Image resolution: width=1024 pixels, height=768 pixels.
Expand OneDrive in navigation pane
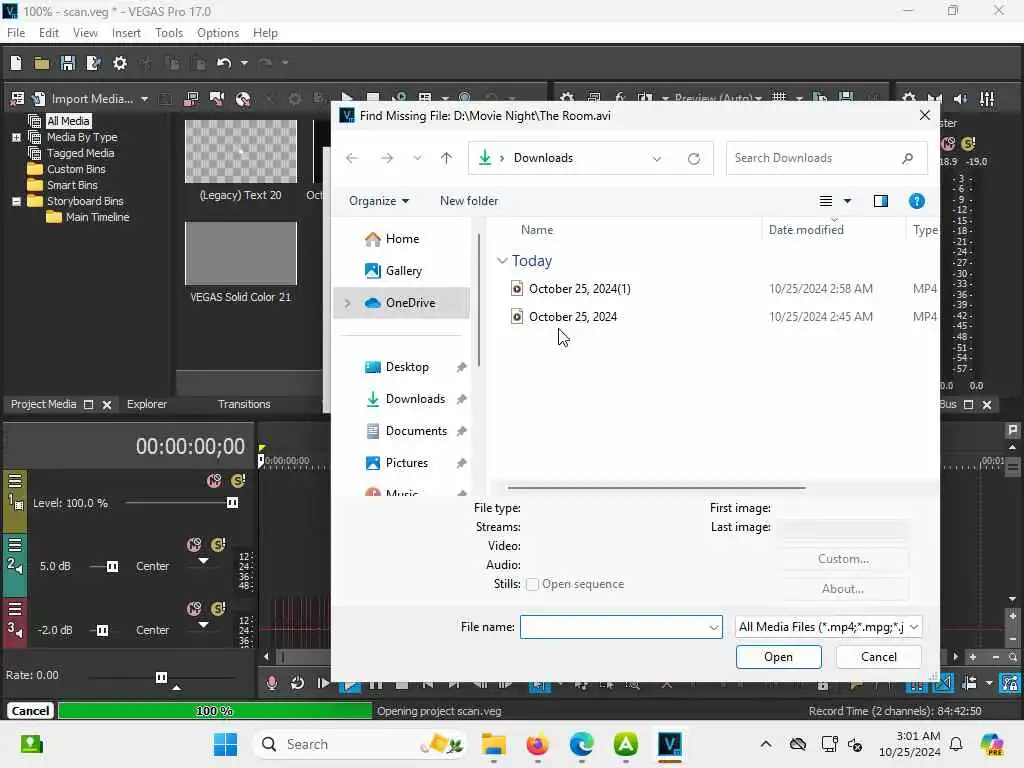click(x=347, y=303)
